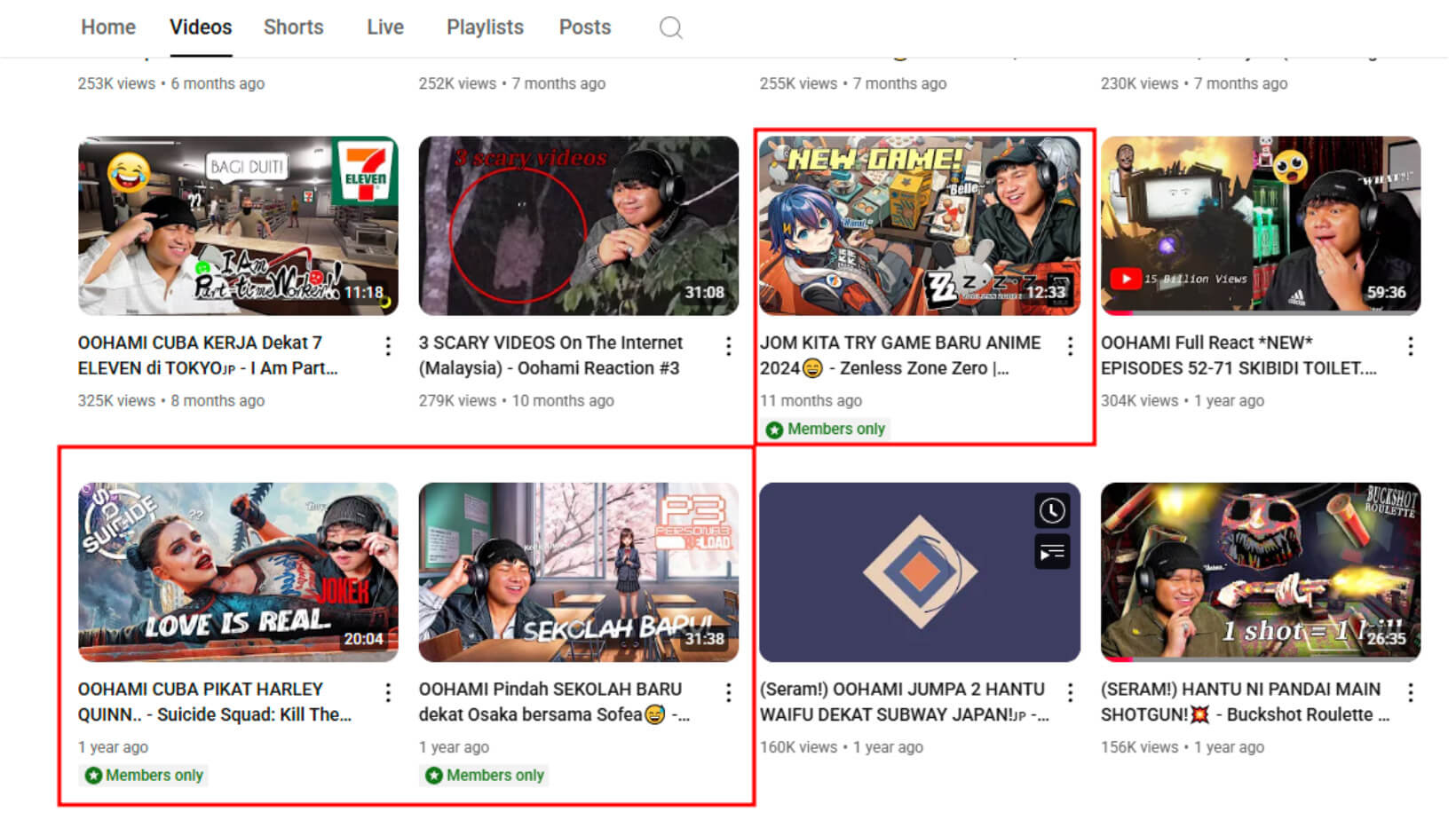Click red progress bar on Buckshot Roulette thumbnail

pyautogui.click(x=1117, y=659)
